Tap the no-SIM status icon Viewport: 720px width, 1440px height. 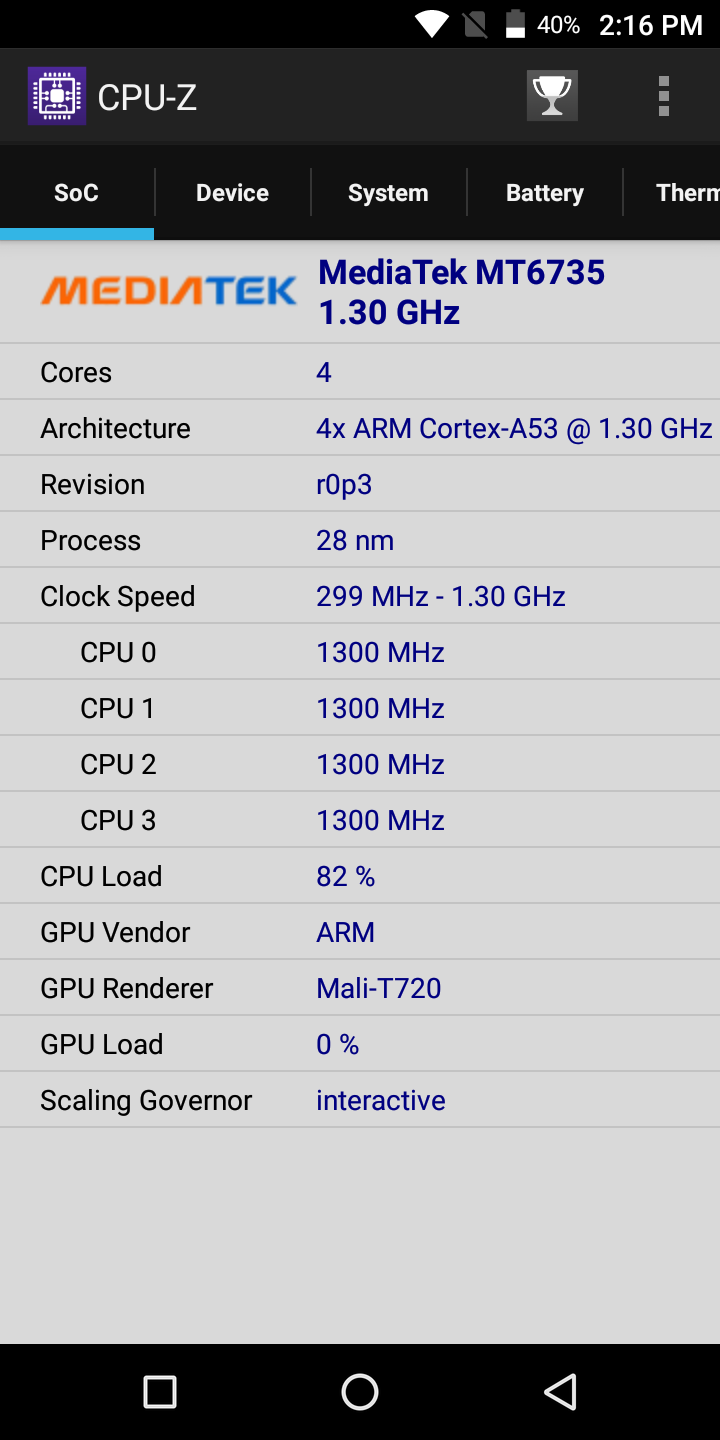(476, 24)
